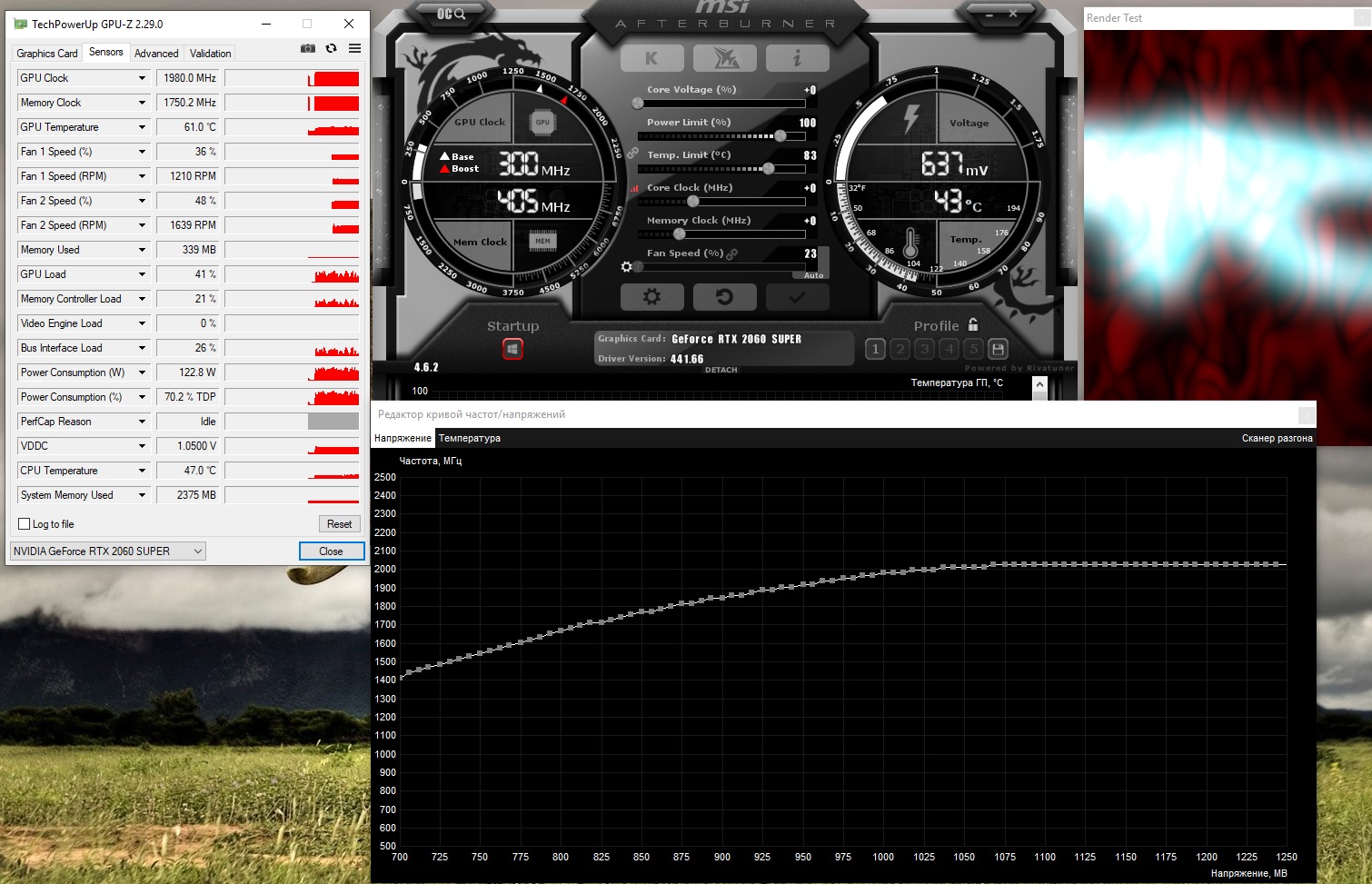Click GPU Clock value 1980.0 MHz
The height and width of the screenshot is (884, 1372).
(x=188, y=78)
